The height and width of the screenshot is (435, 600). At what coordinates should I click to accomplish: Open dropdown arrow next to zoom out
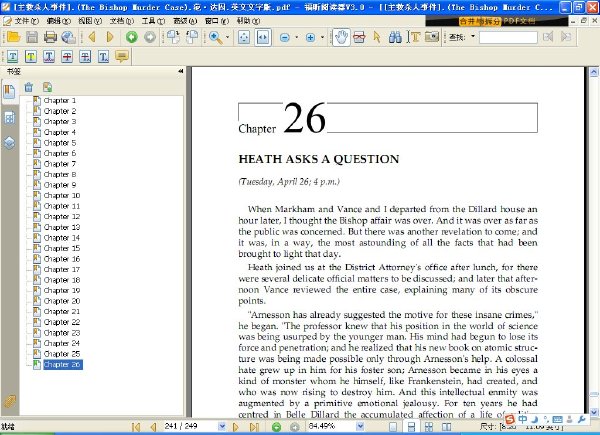click(297, 37)
